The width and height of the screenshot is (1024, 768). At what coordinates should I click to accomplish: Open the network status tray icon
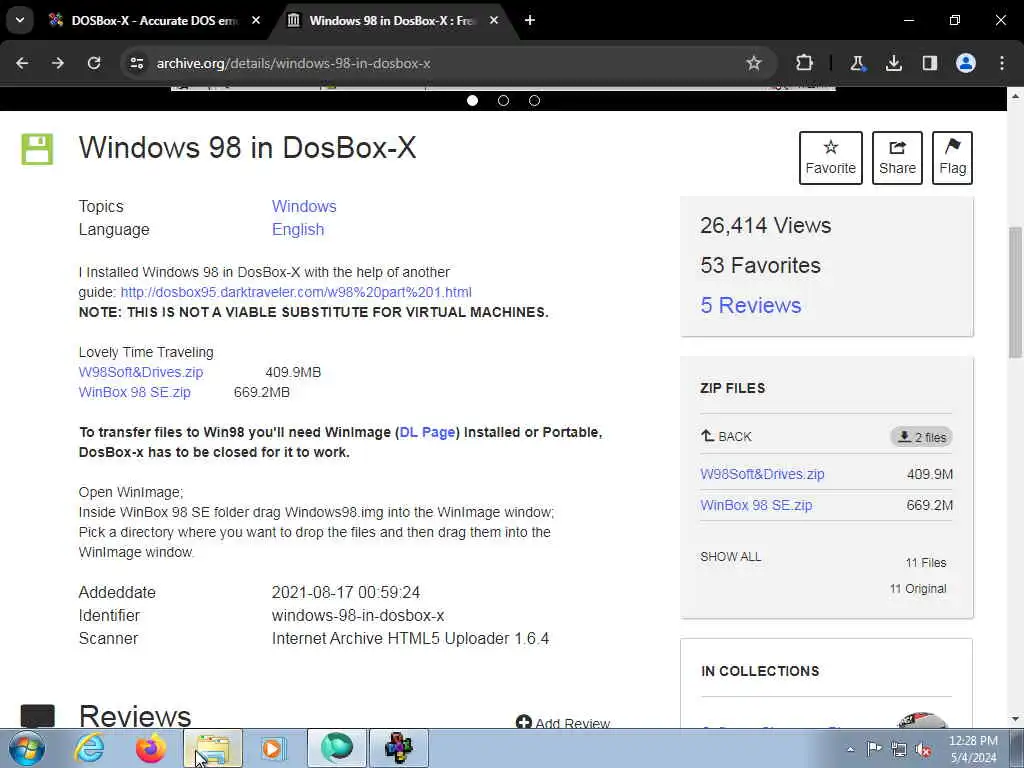899,749
